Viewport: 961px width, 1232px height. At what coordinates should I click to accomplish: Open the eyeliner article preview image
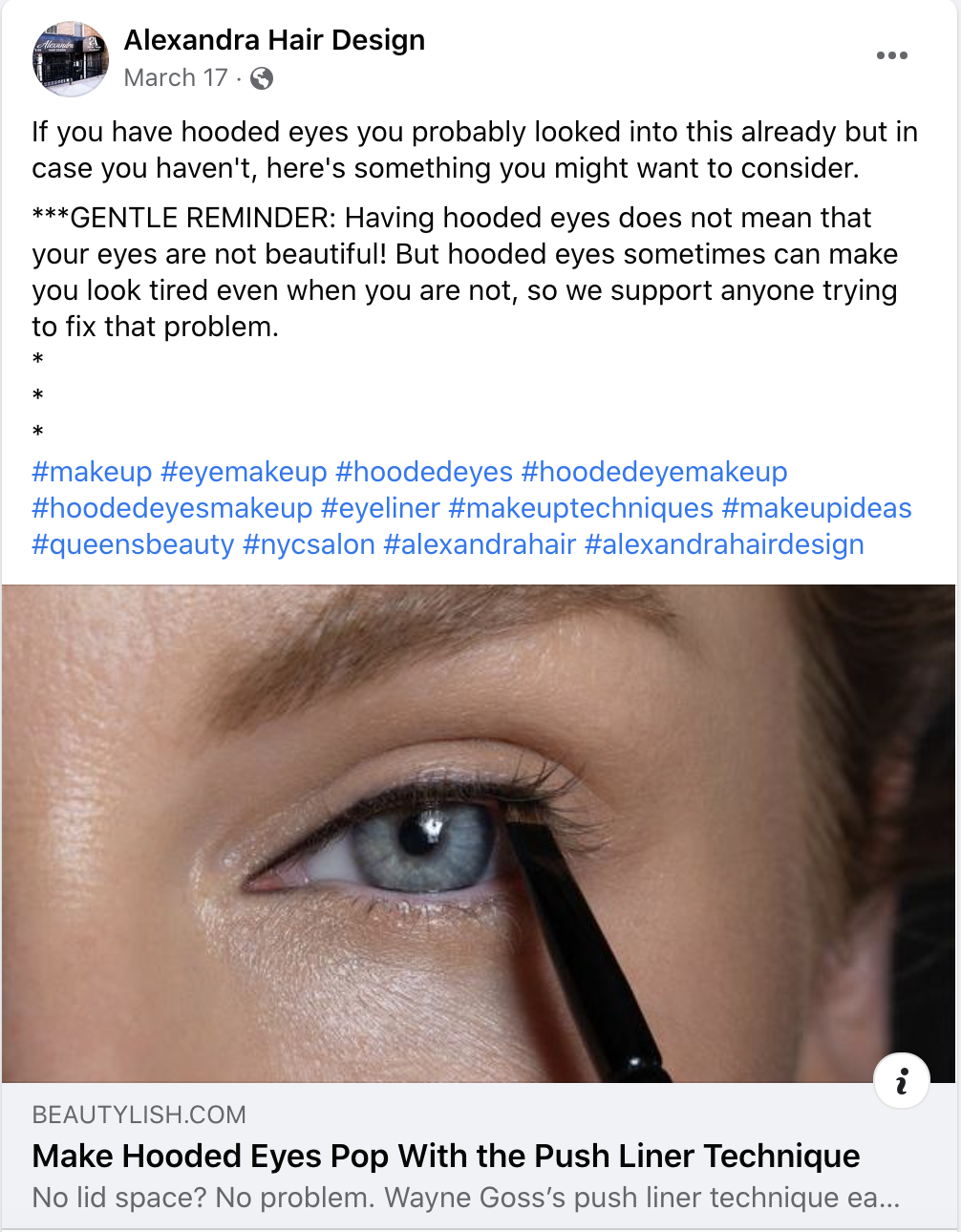[479, 833]
